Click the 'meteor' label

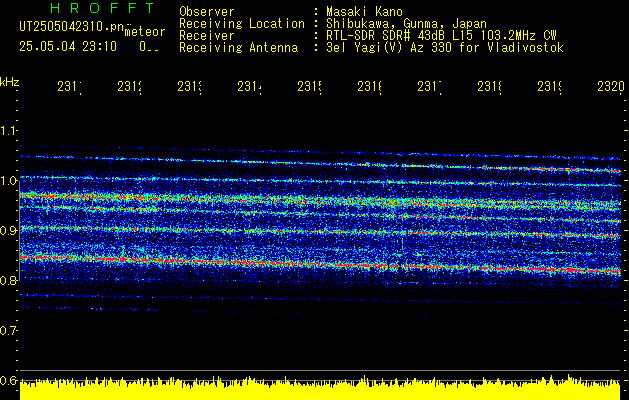[x=145, y=32]
